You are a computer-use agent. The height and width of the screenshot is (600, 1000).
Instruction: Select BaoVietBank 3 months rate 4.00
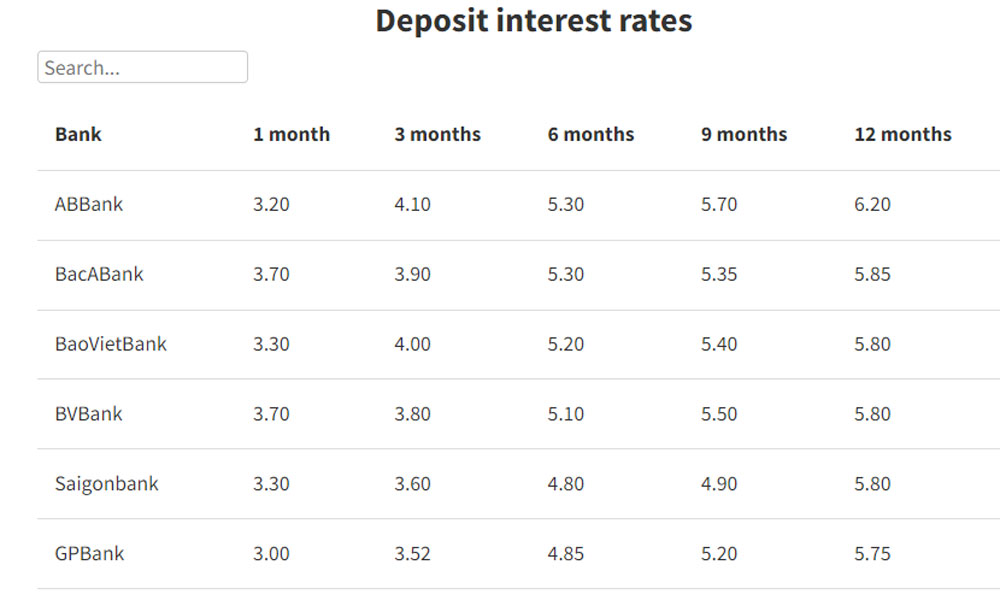point(412,344)
